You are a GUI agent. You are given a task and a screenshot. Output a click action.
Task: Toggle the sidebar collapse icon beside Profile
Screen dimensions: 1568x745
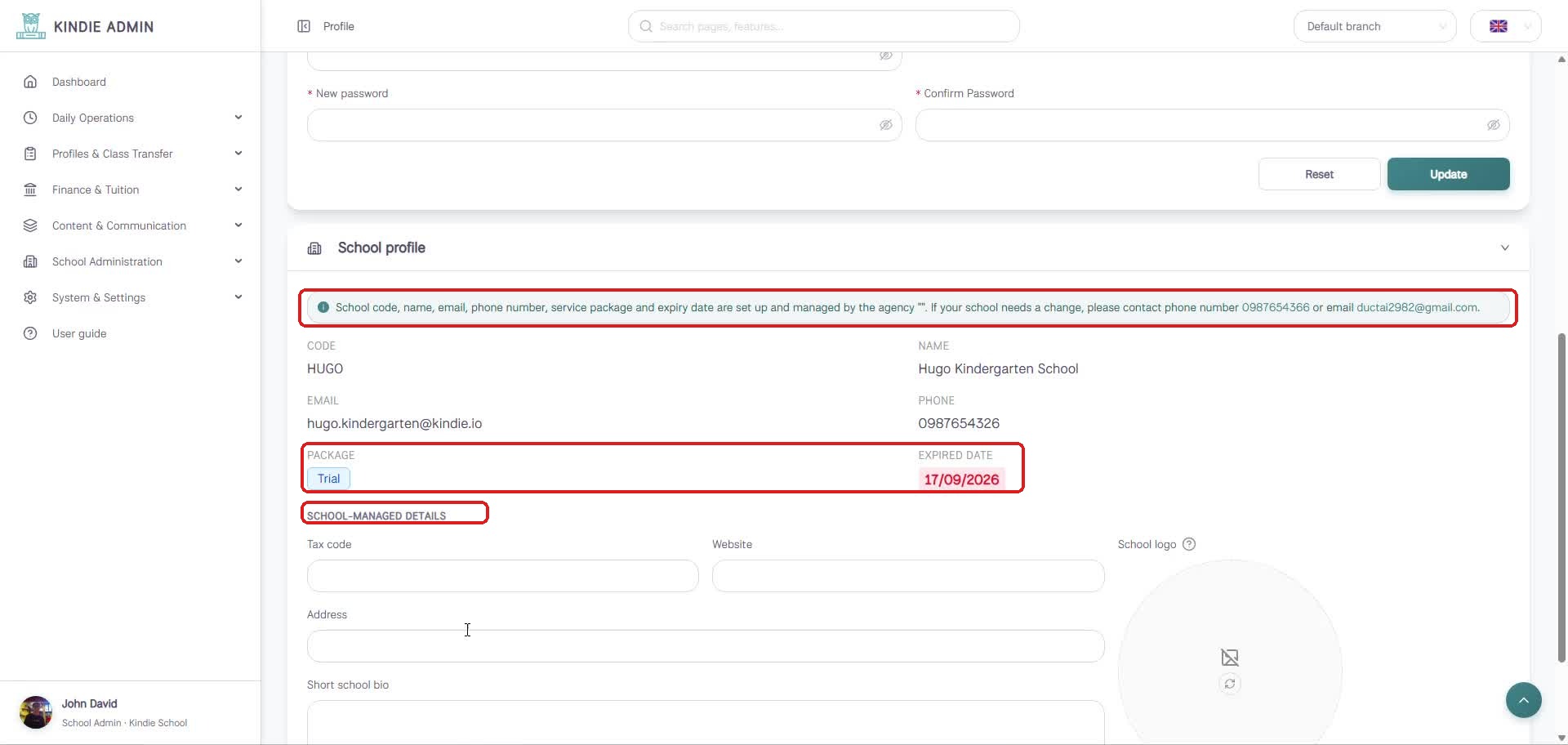[x=304, y=26]
